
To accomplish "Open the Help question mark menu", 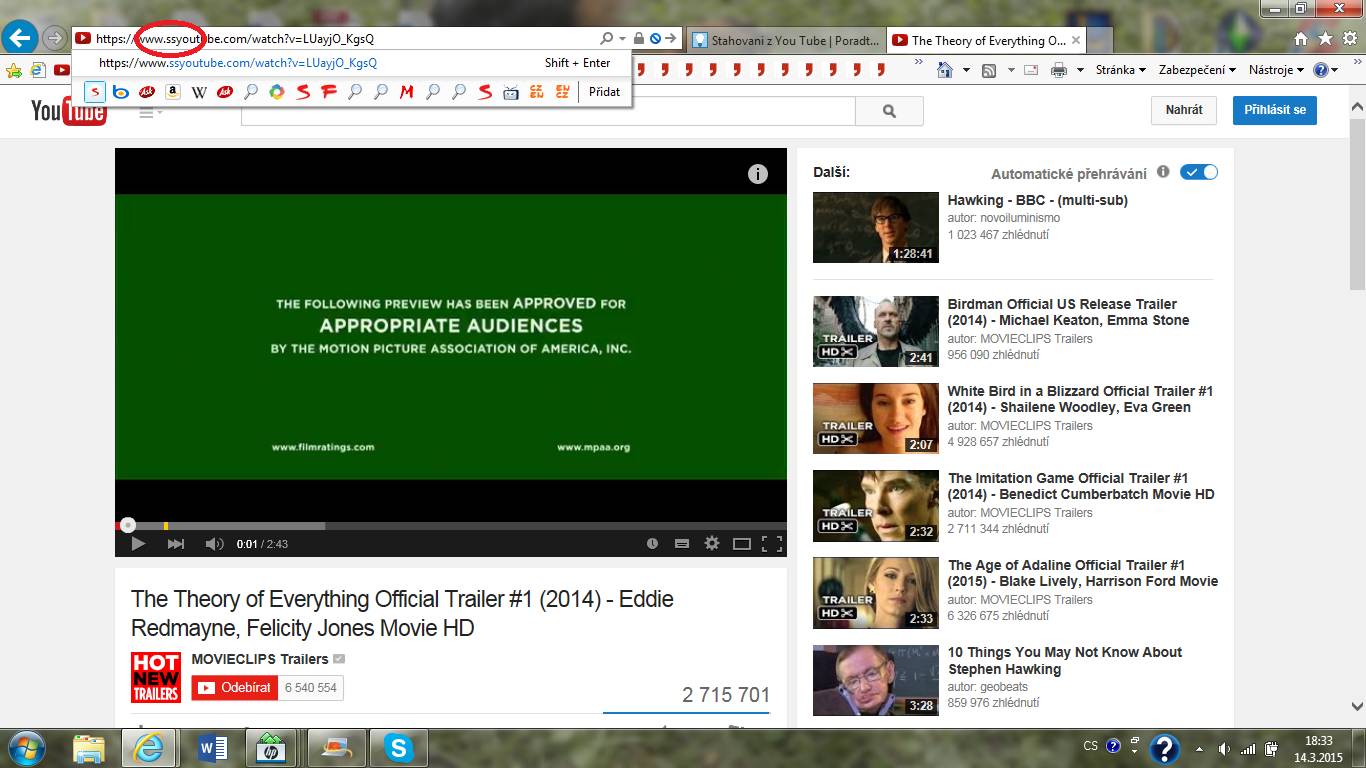I will pyautogui.click(x=1325, y=70).
